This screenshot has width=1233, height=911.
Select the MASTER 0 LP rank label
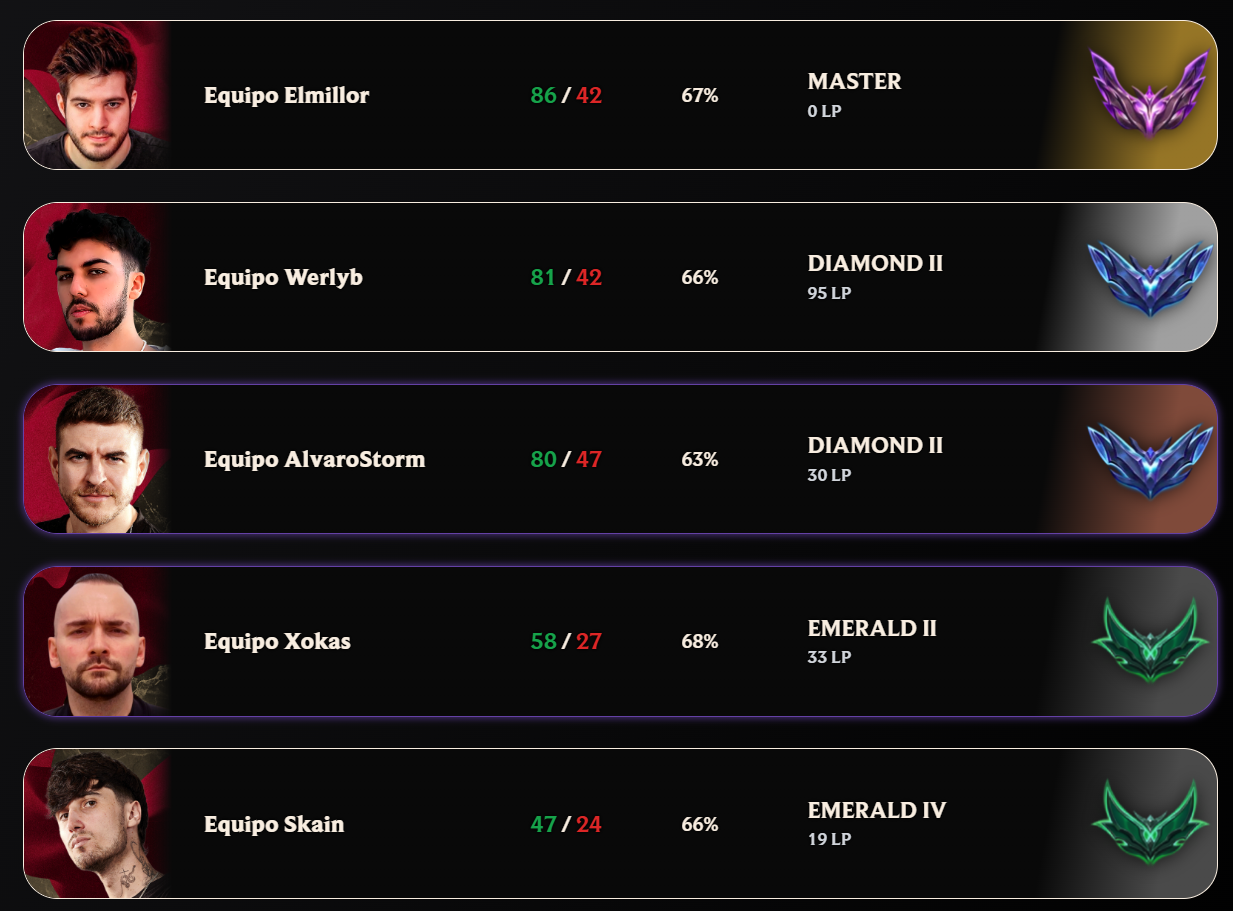(854, 94)
